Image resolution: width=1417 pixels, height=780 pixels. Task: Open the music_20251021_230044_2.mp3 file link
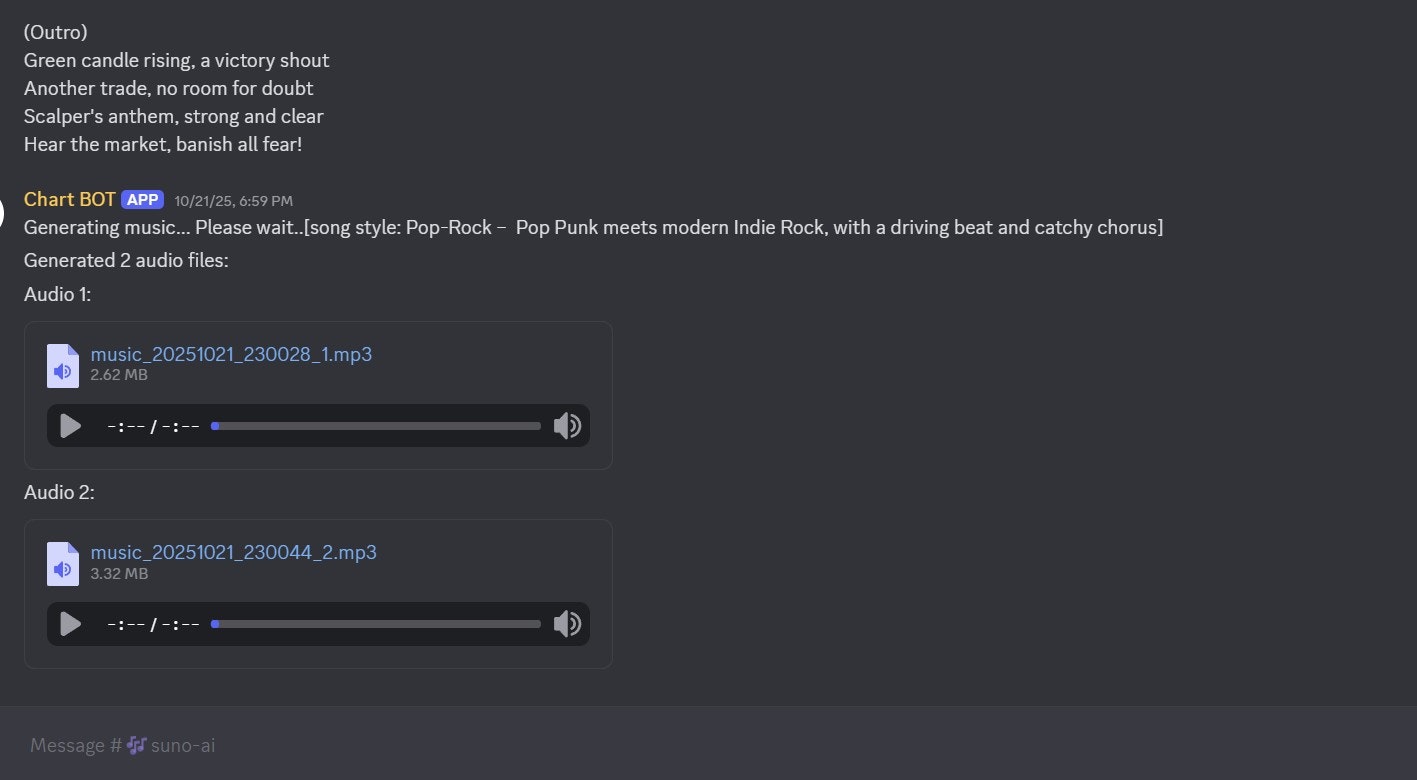(233, 552)
